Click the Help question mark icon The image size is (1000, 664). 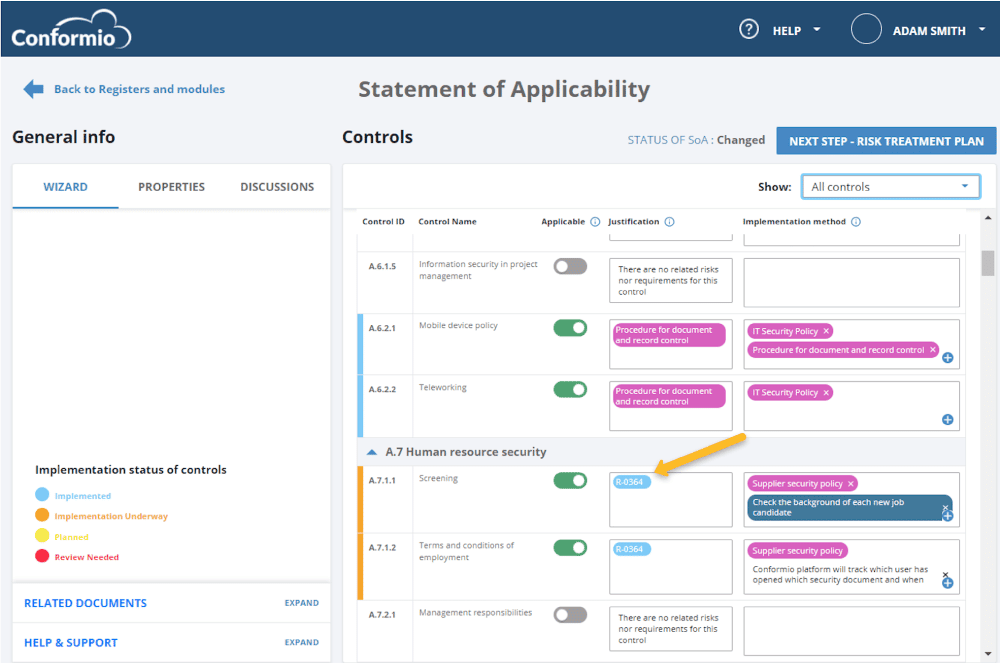(x=749, y=29)
